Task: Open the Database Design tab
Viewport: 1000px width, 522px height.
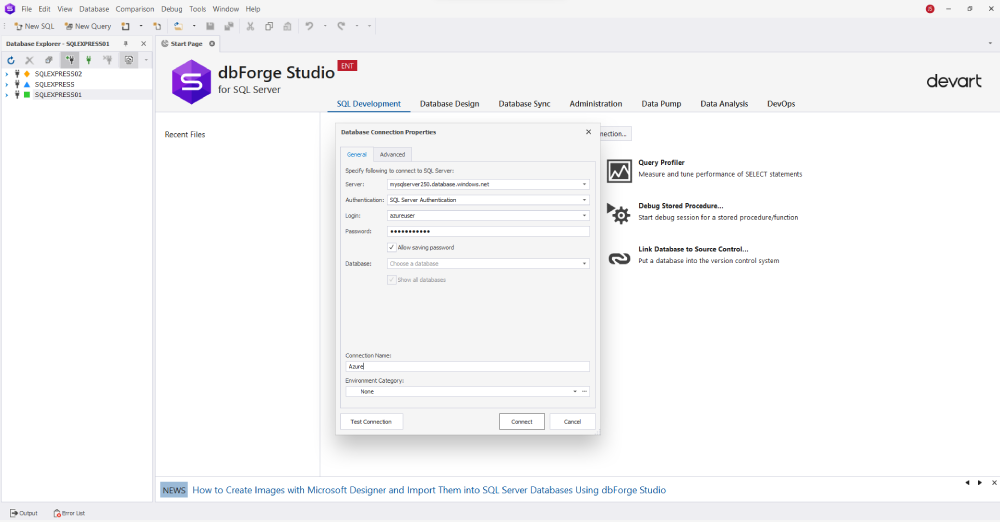Action: (x=450, y=103)
